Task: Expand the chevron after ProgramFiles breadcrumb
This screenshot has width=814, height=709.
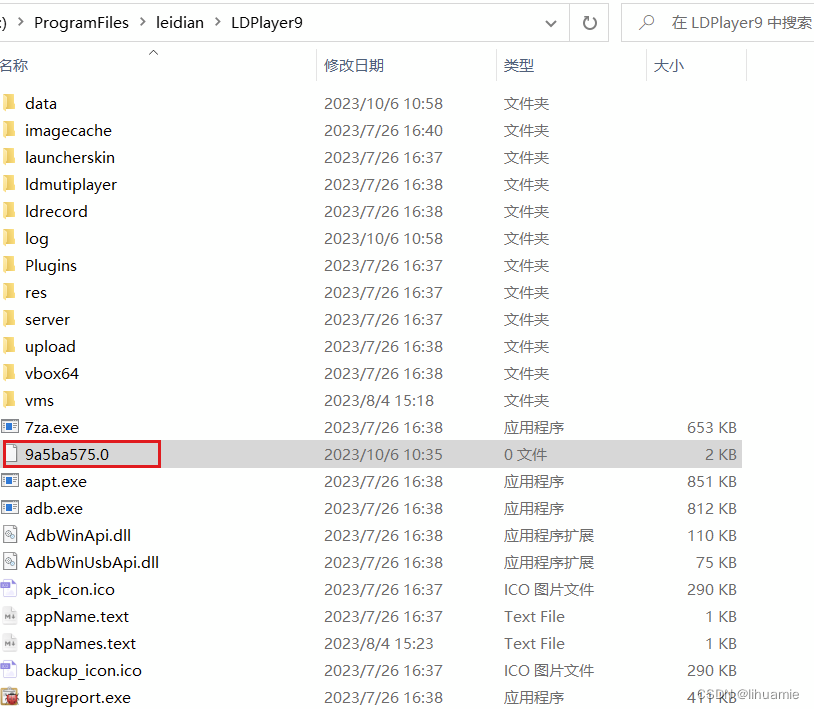Action: pos(142,22)
